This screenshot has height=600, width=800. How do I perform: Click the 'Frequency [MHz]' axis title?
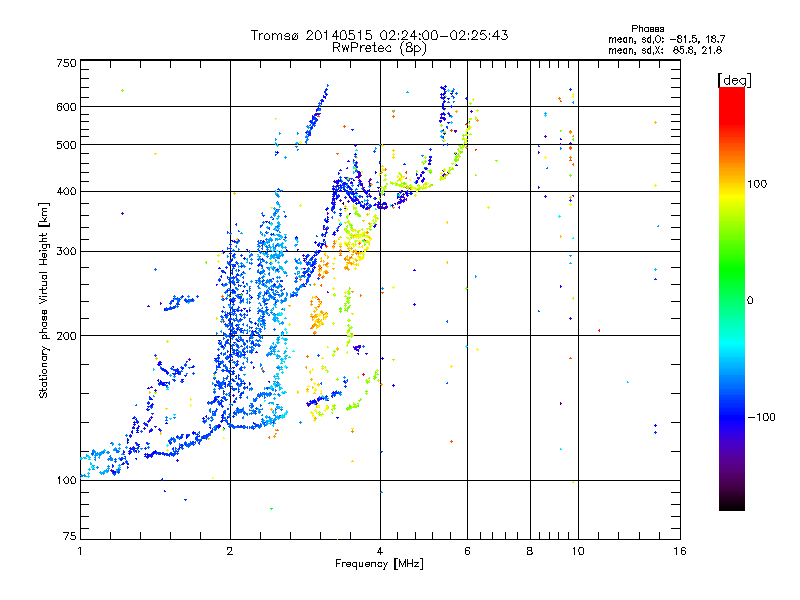pyautogui.click(x=379, y=564)
